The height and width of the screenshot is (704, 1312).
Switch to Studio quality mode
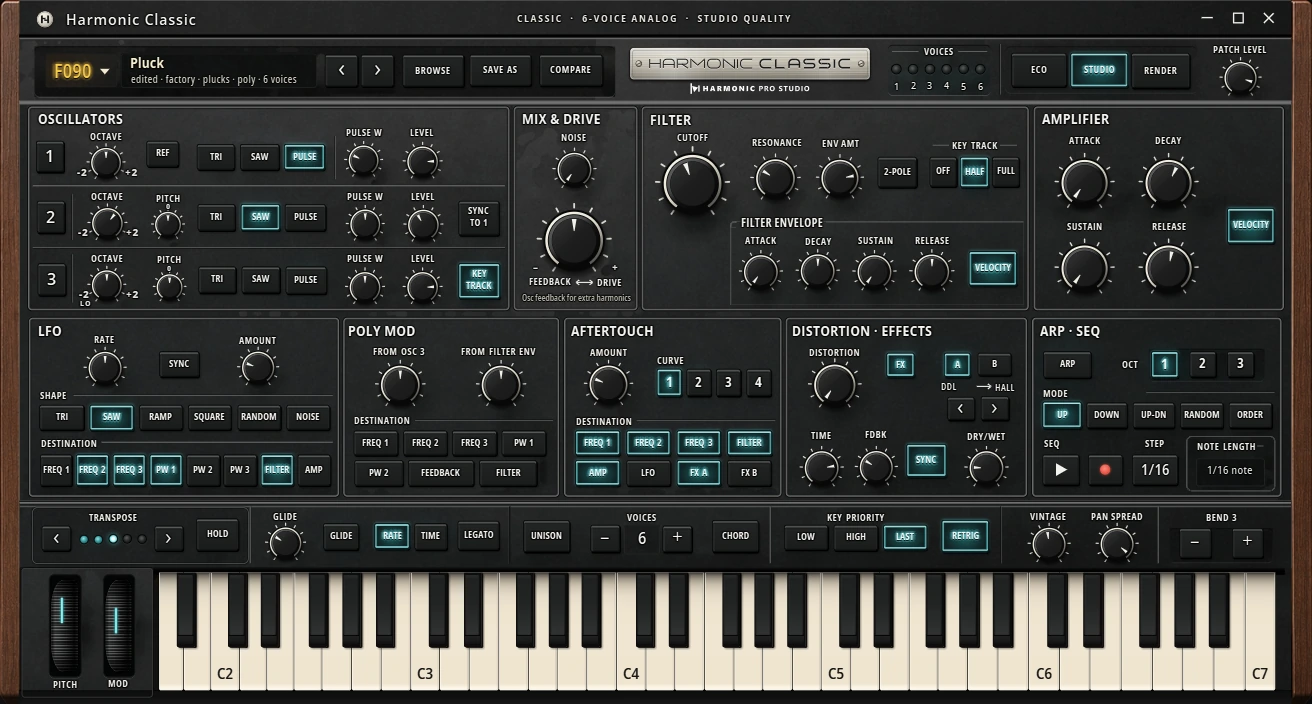(x=1099, y=70)
